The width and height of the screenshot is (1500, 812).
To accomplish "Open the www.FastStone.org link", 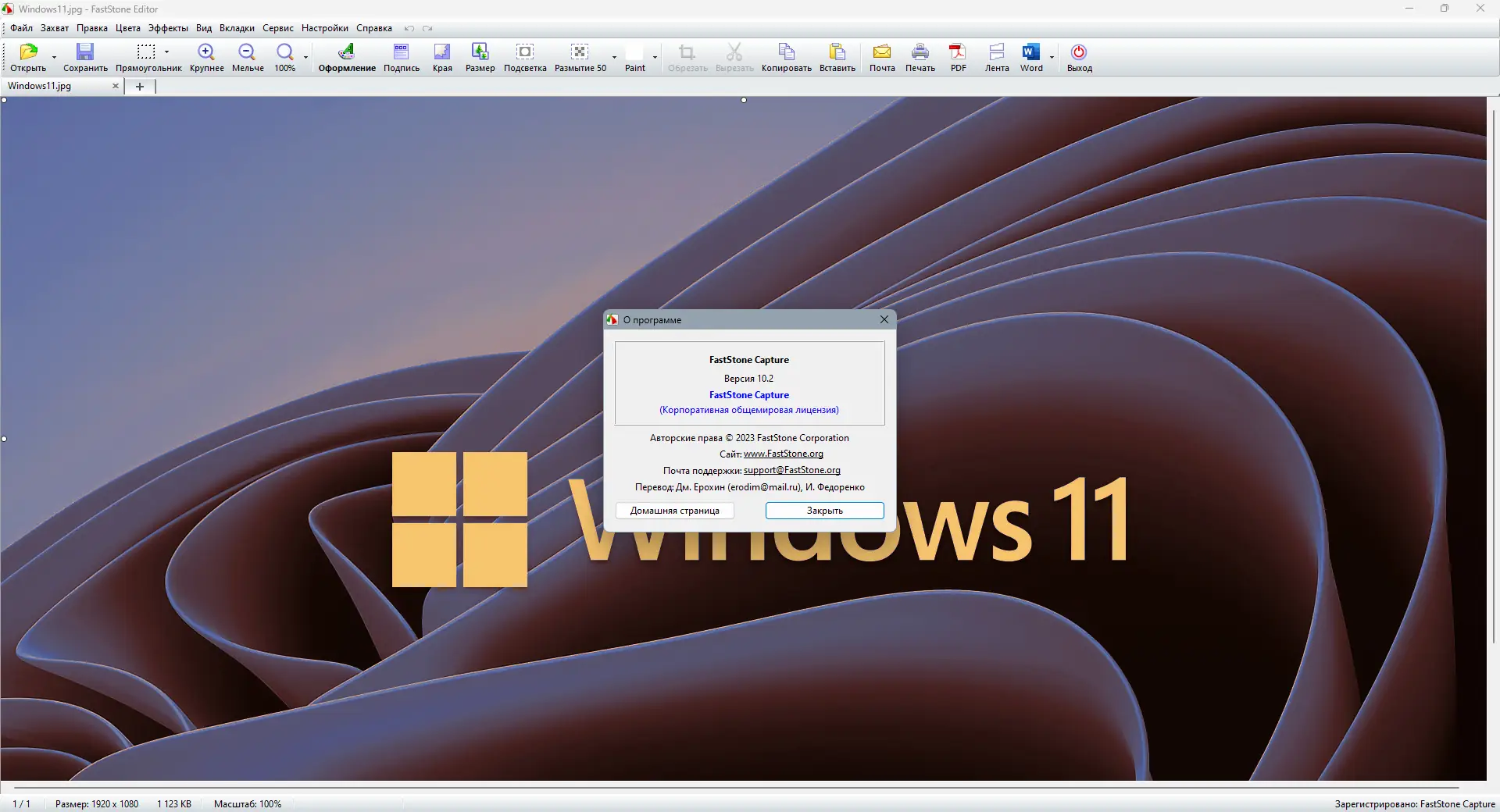I will coord(784,454).
